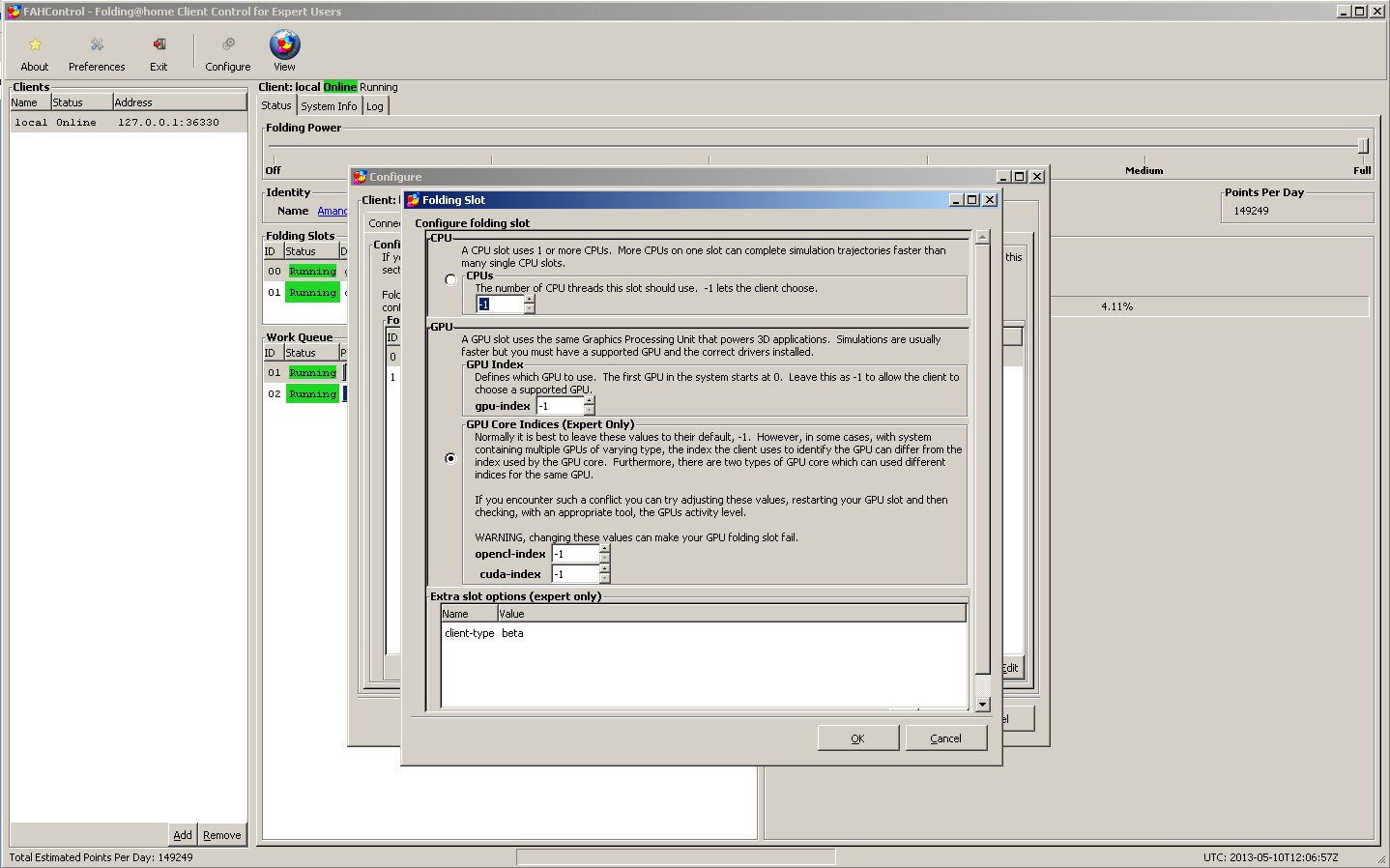Image resolution: width=1390 pixels, height=868 pixels.
Task: Confirm with the OK button
Action: point(857,738)
